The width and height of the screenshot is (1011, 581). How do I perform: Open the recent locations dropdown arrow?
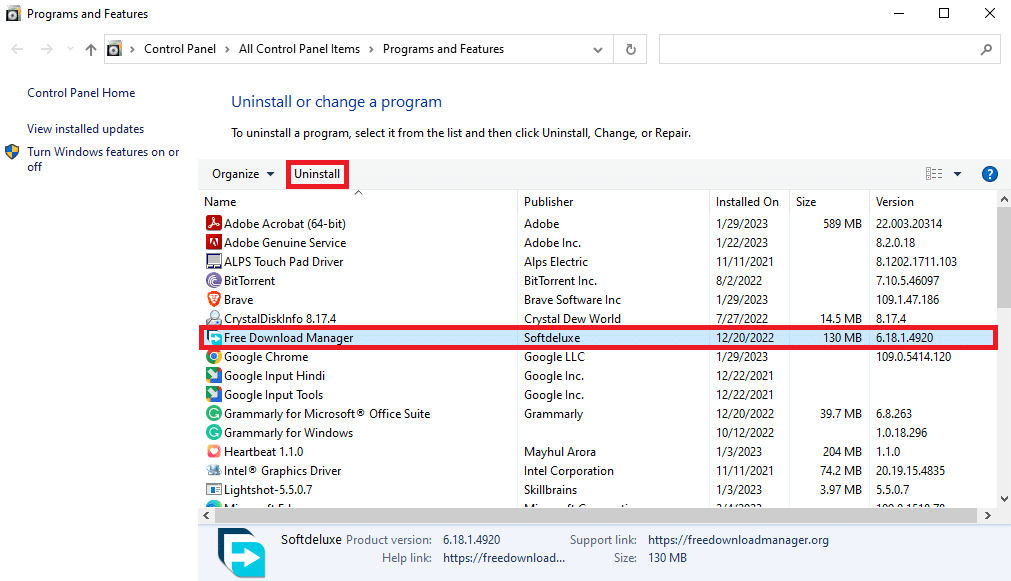[x=70, y=49]
